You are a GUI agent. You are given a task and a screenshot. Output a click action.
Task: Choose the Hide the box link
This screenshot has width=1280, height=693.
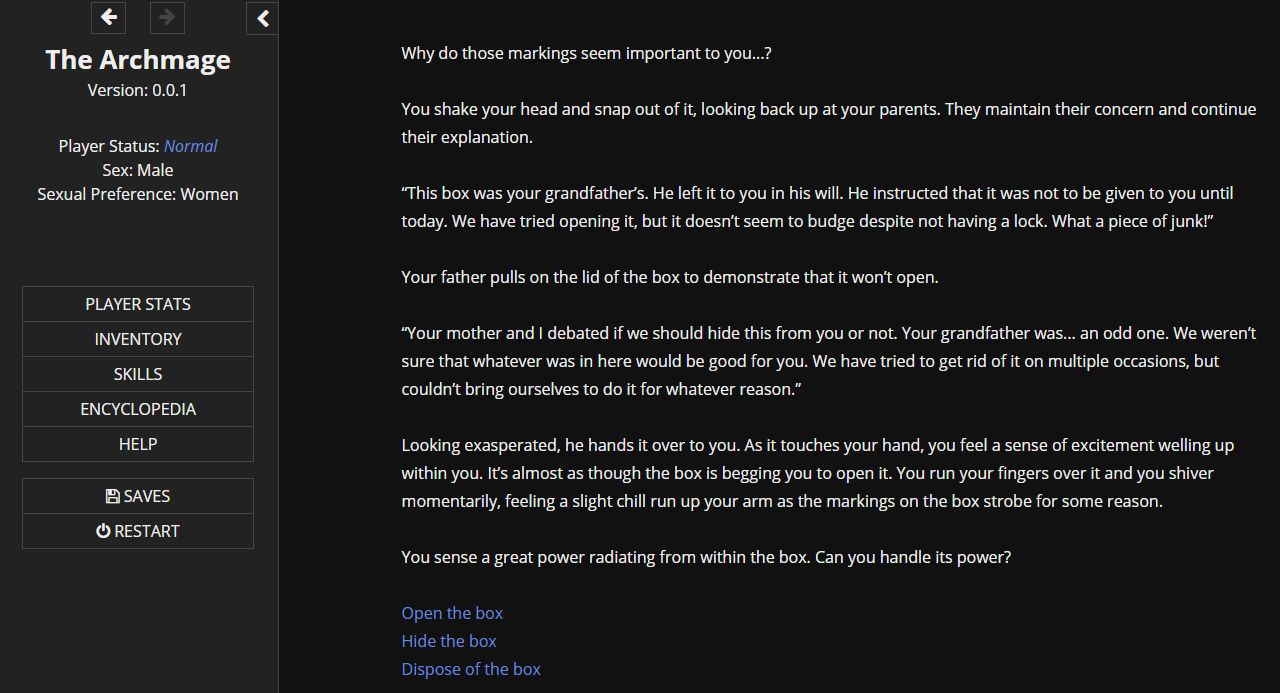click(449, 641)
